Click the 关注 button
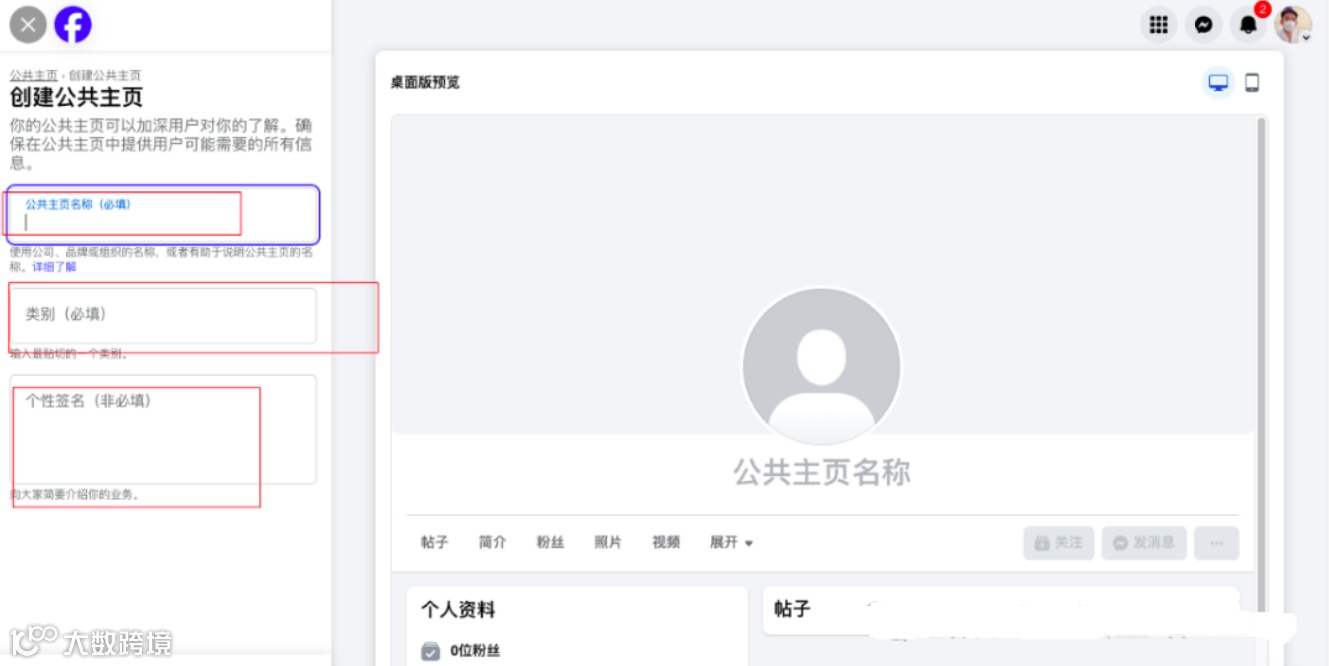This screenshot has height=666, width=1329. click(x=1059, y=543)
